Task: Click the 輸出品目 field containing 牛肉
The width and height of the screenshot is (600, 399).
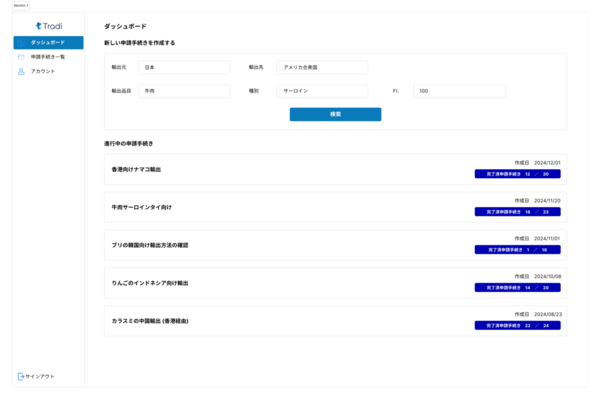Action: [184, 91]
